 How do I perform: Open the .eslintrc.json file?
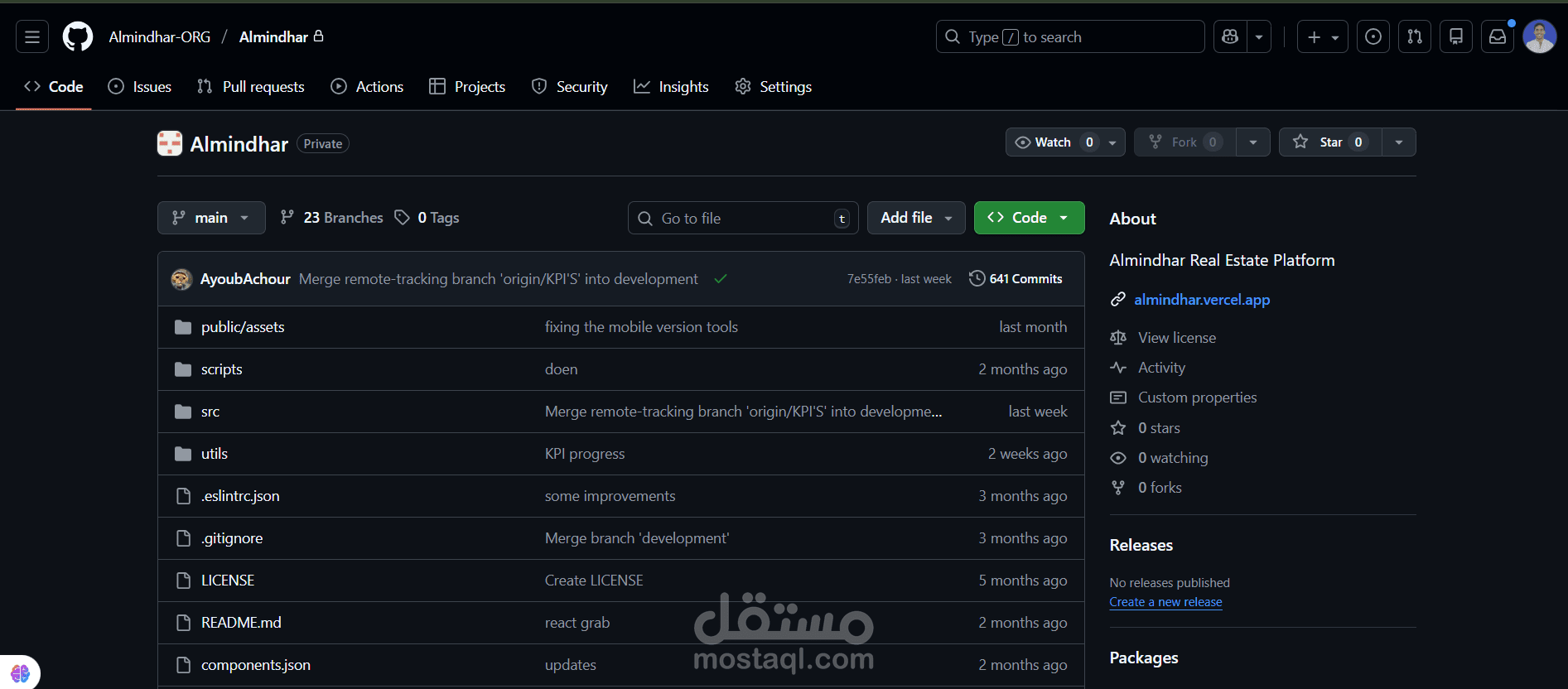[x=240, y=496]
